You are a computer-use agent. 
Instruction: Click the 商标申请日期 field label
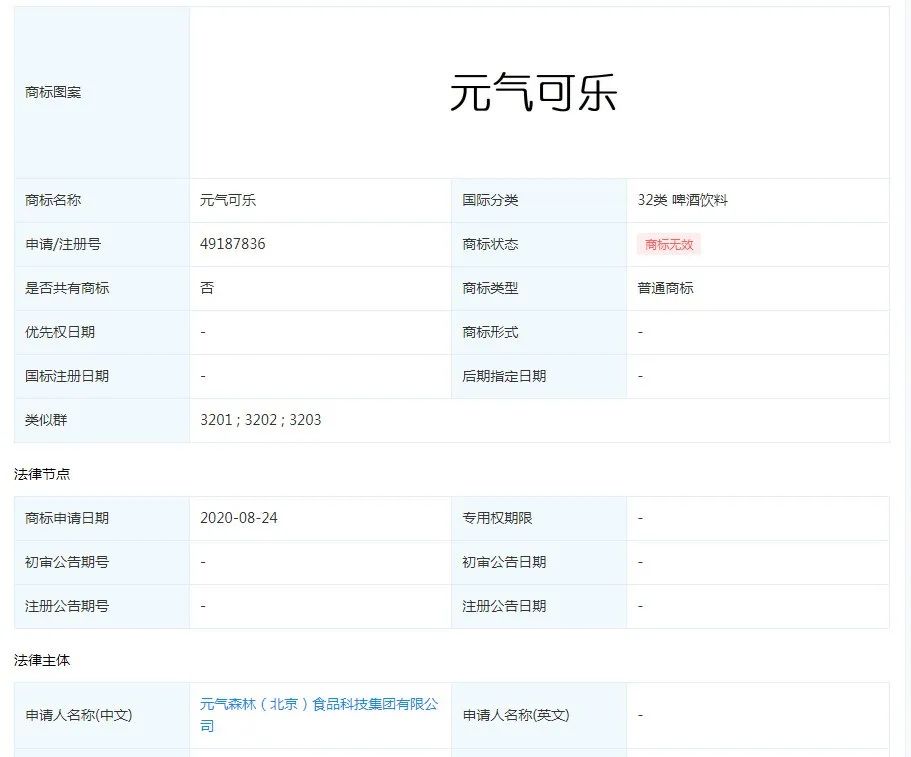[x=67, y=518]
